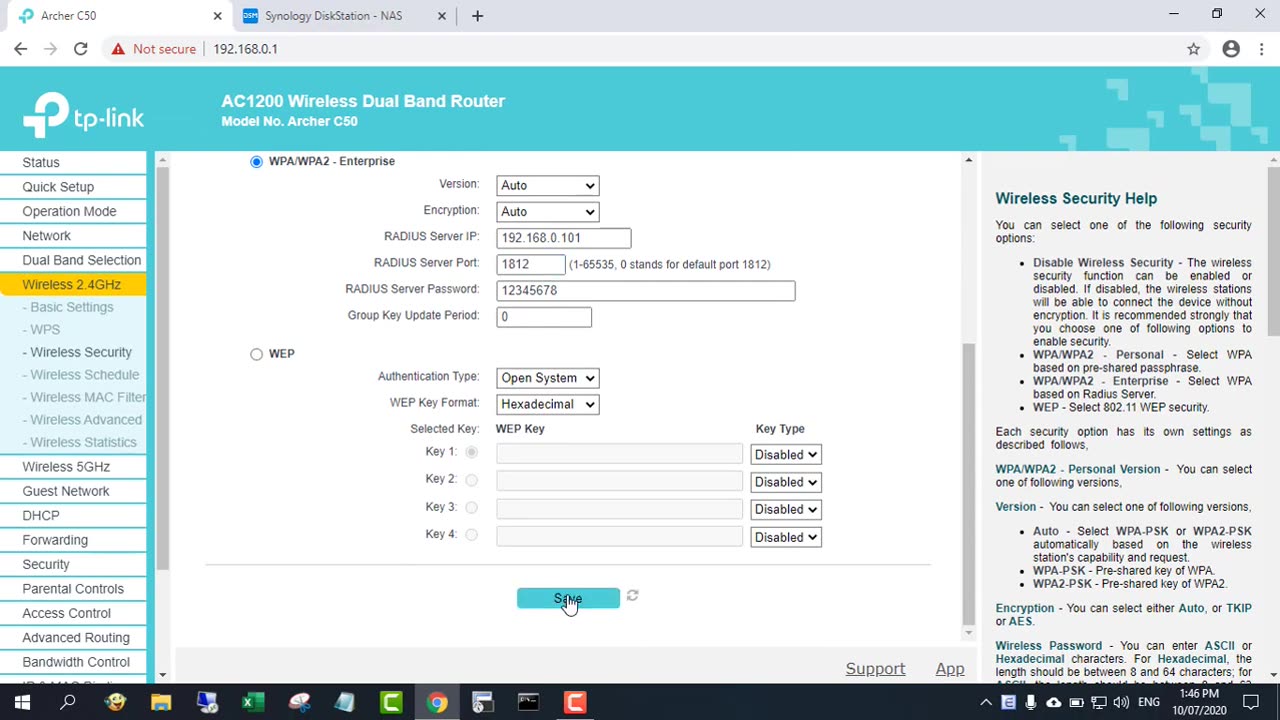The image size is (1280, 720).
Task: Open the green Camtasia taskbar icon
Action: pos(391,702)
